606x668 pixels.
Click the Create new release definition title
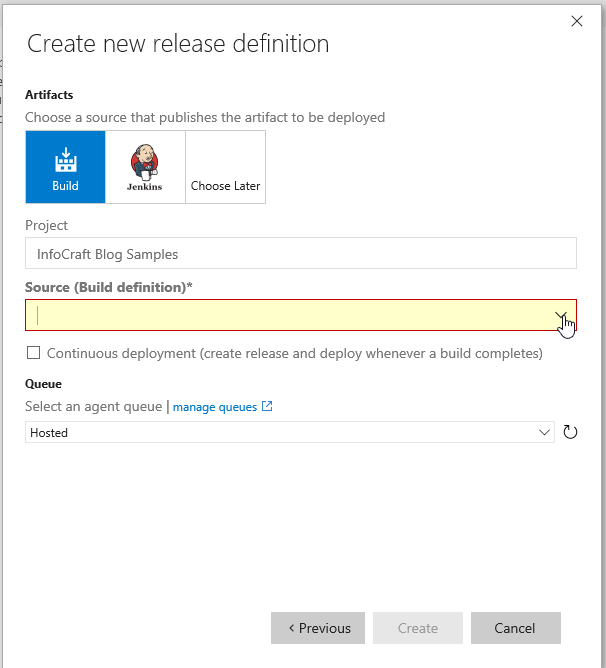tap(178, 44)
